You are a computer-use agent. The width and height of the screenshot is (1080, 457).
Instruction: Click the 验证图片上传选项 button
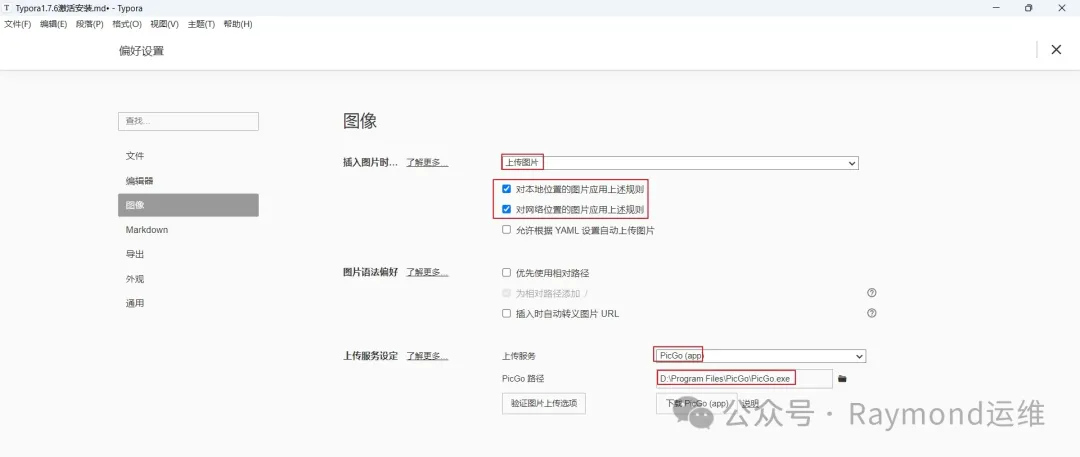tap(543, 403)
